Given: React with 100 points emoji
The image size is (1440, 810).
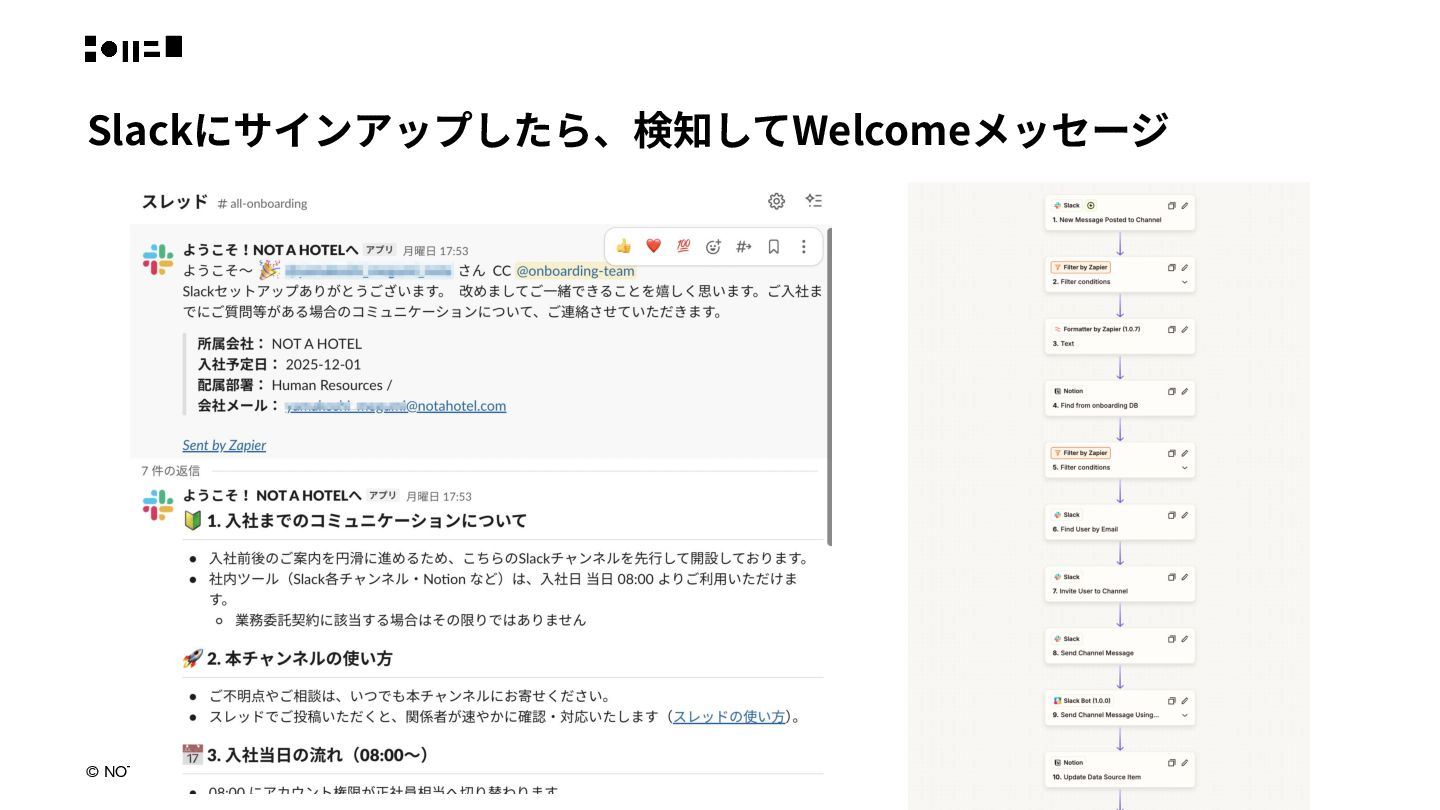Looking at the screenshot, I should [684, 246].
